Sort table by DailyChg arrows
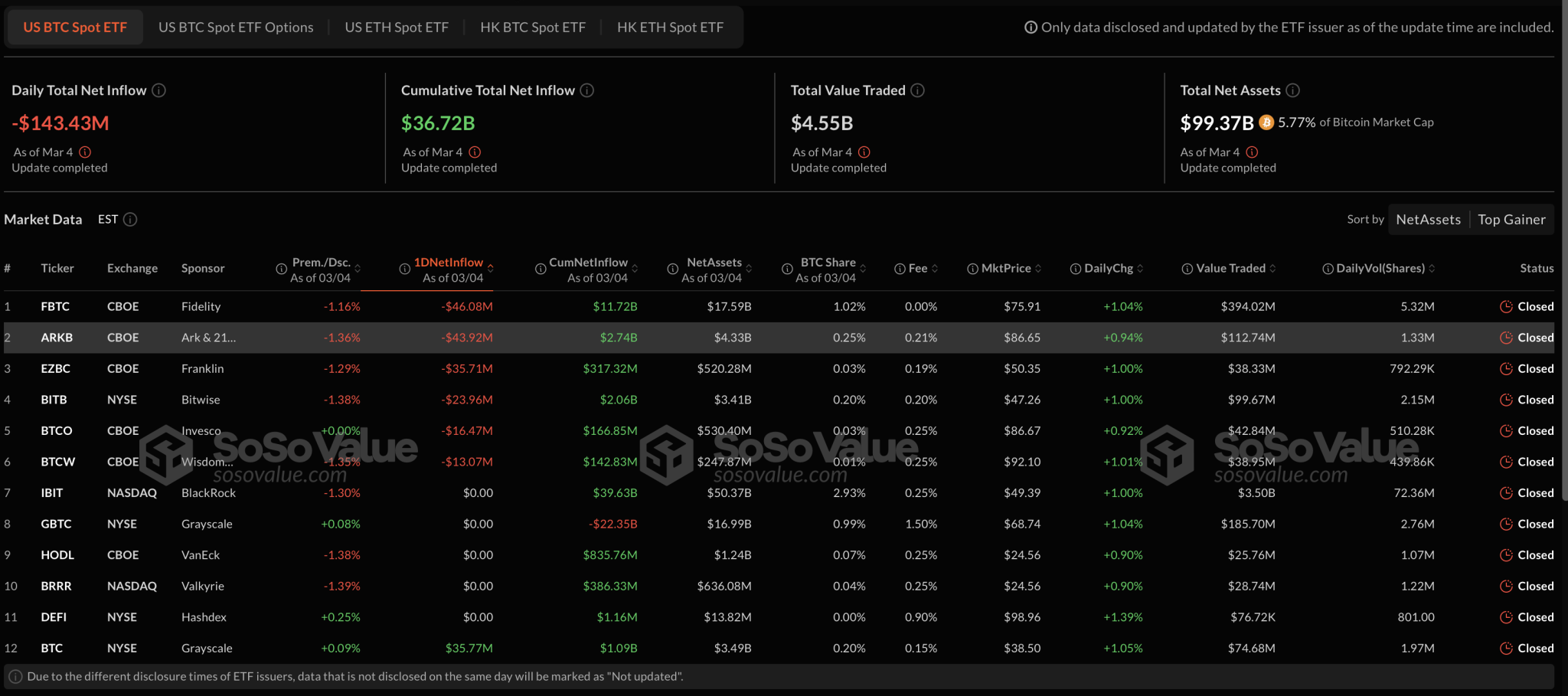 tap(1140, 269)
